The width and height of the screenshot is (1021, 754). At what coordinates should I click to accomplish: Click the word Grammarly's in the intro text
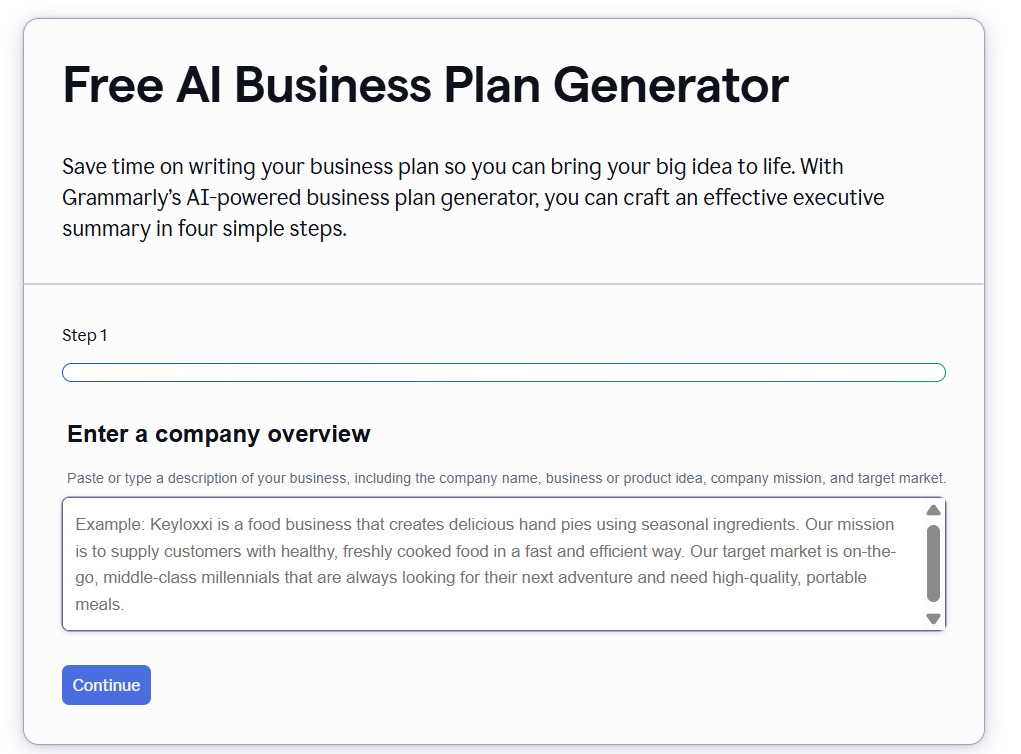pos(121,198)
